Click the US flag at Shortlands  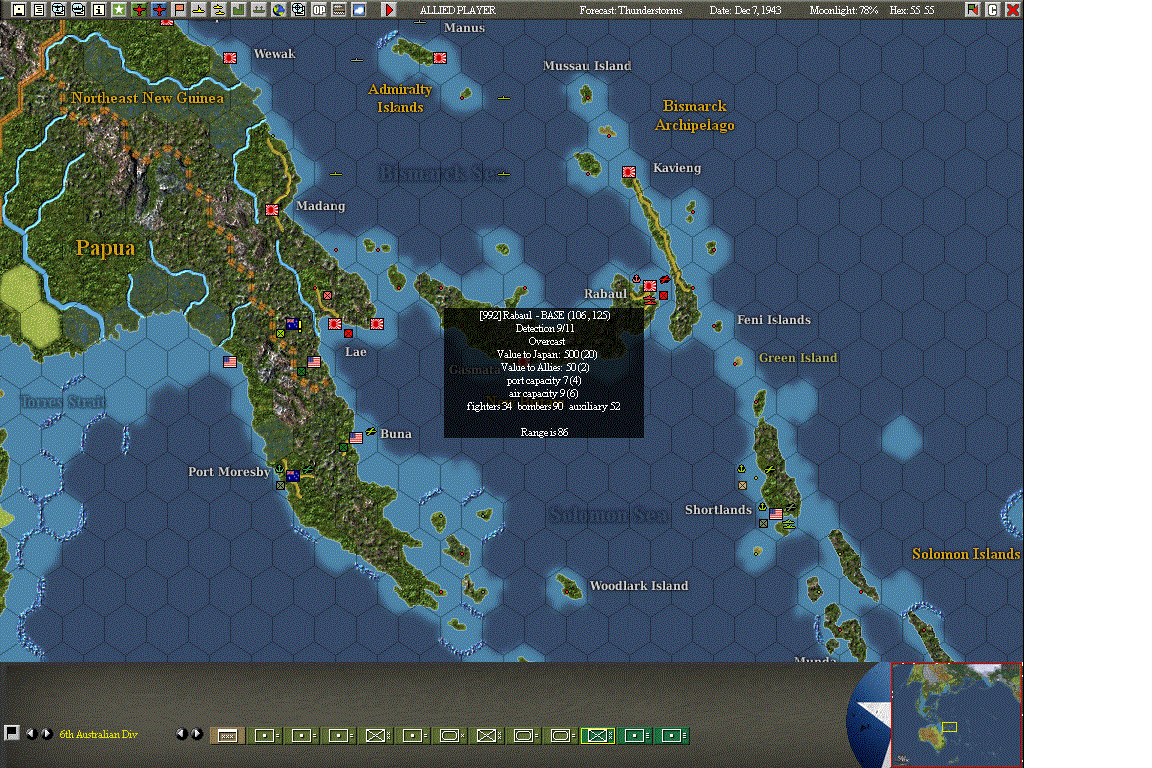776,514
